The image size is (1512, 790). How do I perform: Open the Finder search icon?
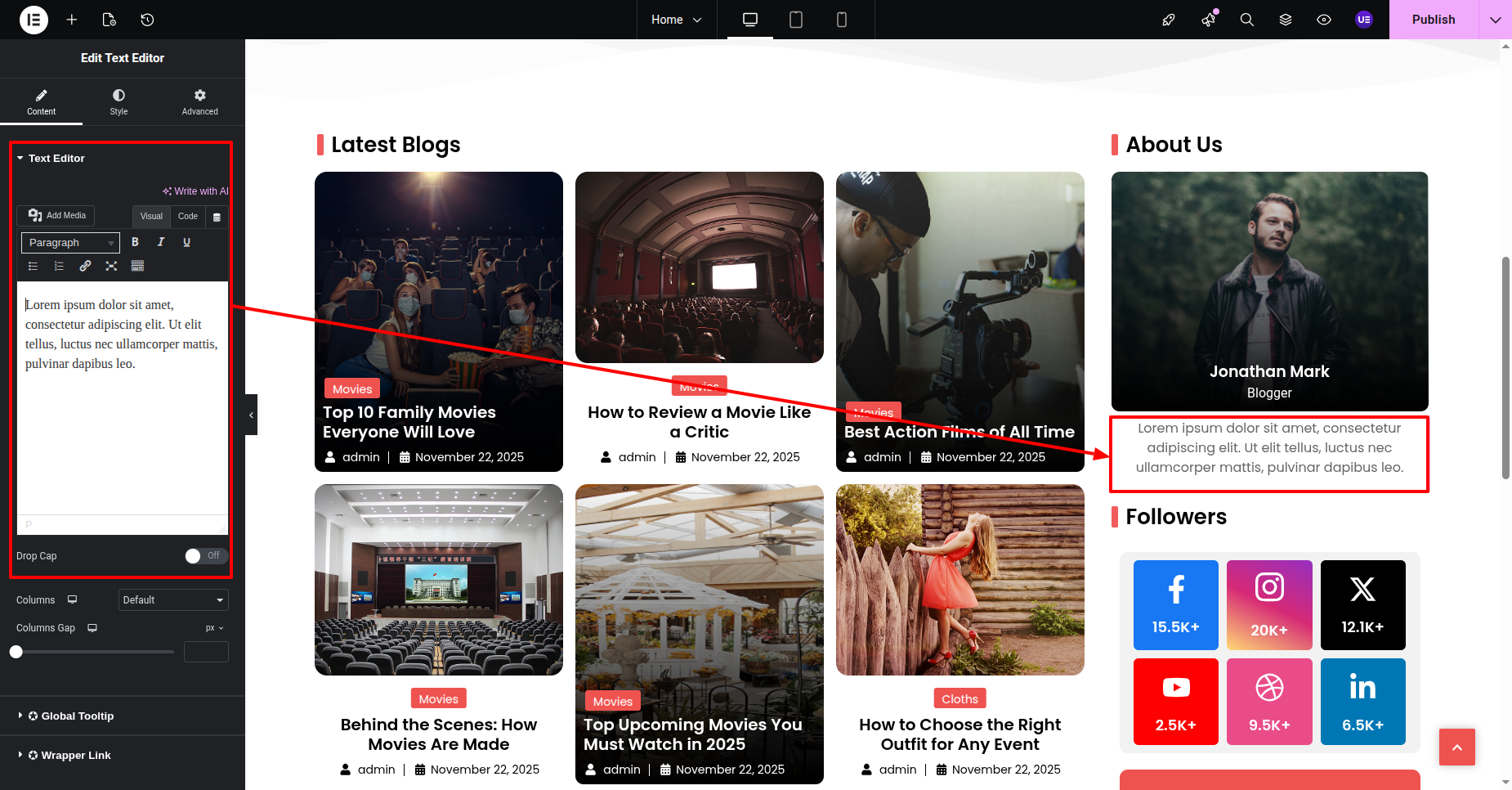[1246, 20]
